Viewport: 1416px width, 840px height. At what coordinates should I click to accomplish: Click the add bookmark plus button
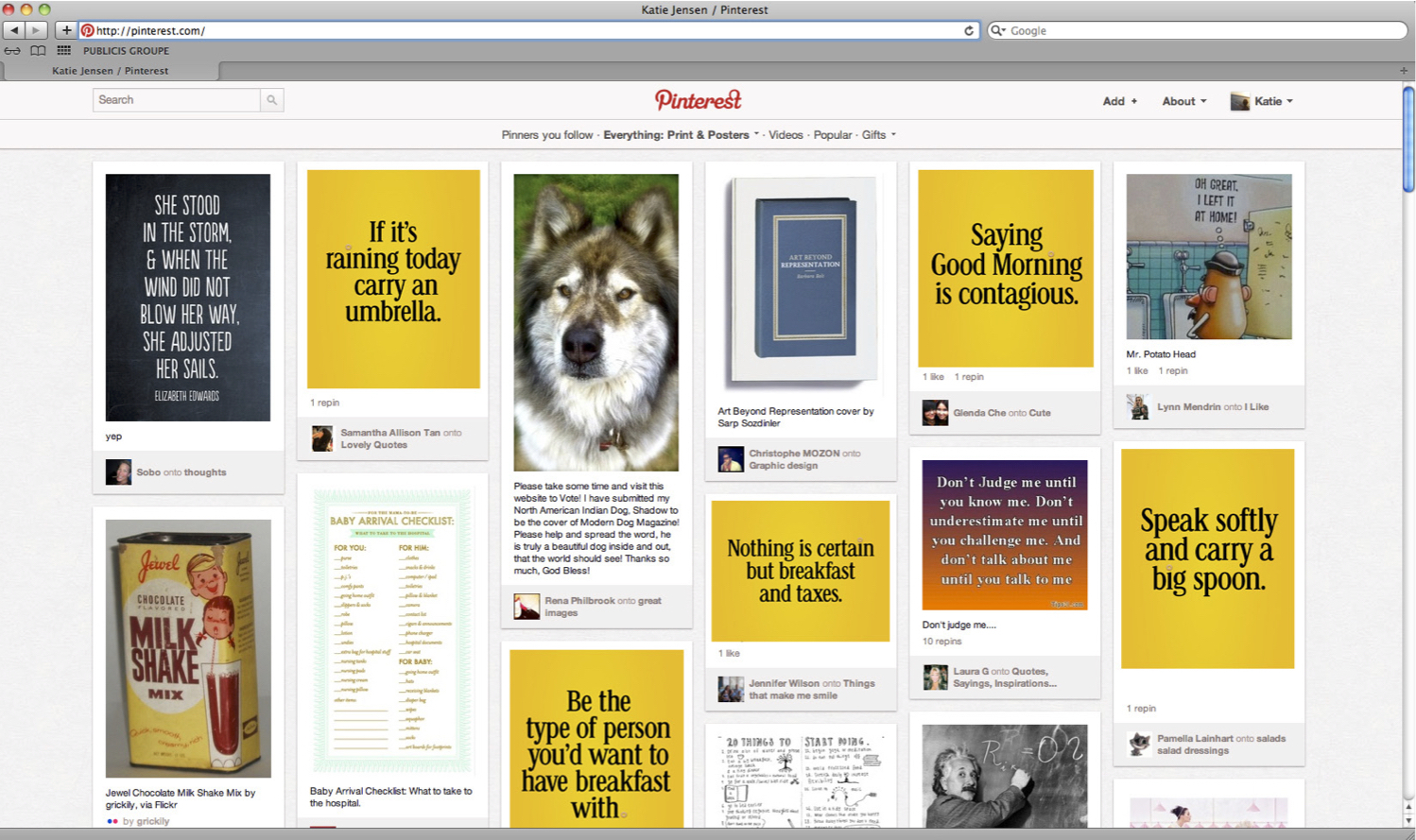click(66, 30)
